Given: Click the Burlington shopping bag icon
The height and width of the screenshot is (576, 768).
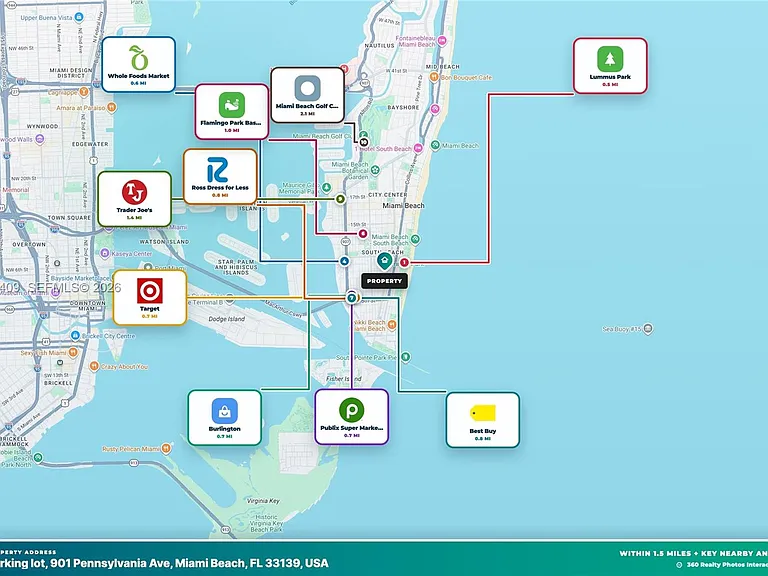Looking at the screenshot, I should 225,410.
